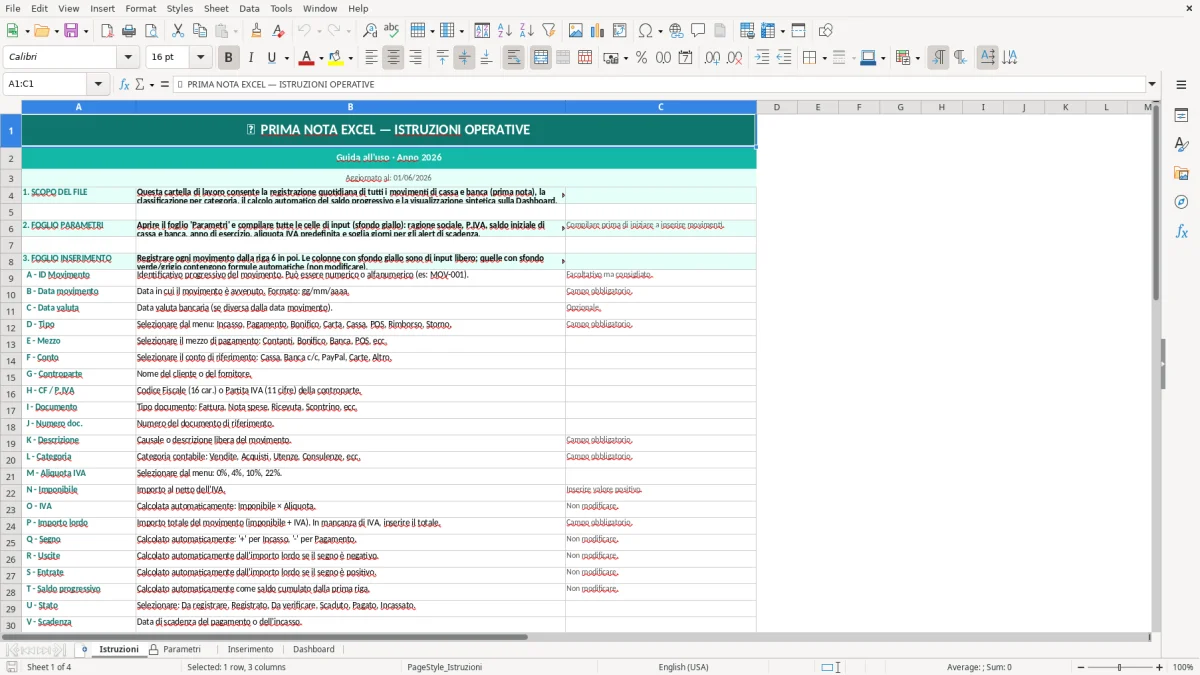Open sidebar Gallery panel
Screen dimensions: 1200x675
point(1181,174)
